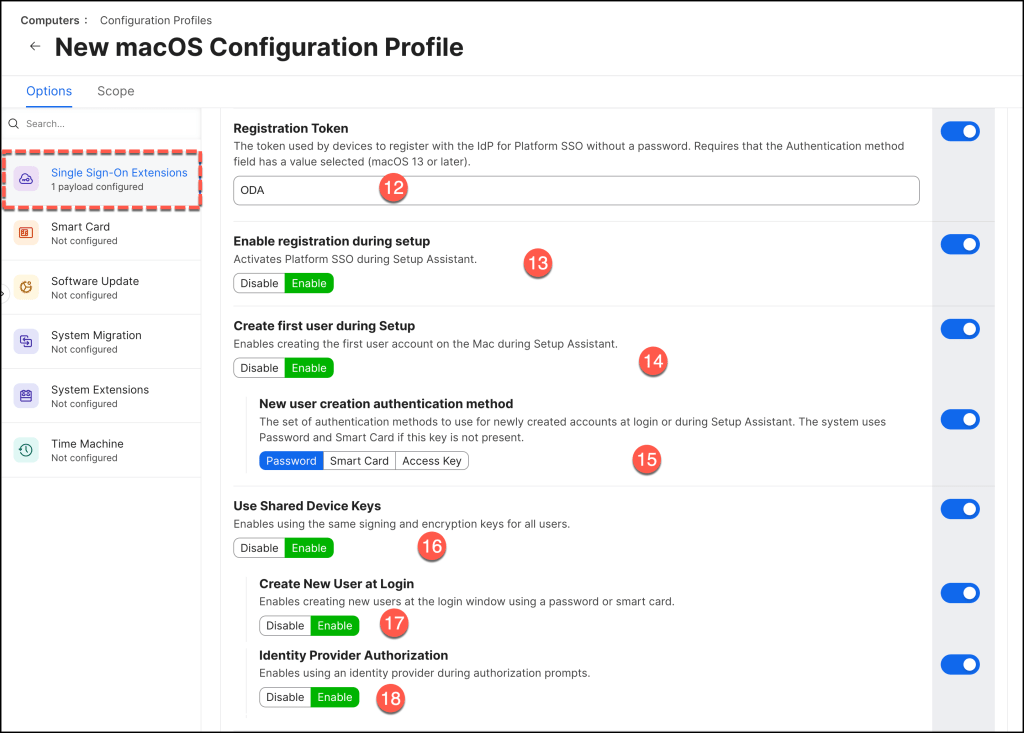Click the Single Sign-On Extensions cloud icon
This screenshot has width=1024, height=733.
point(27,179)
